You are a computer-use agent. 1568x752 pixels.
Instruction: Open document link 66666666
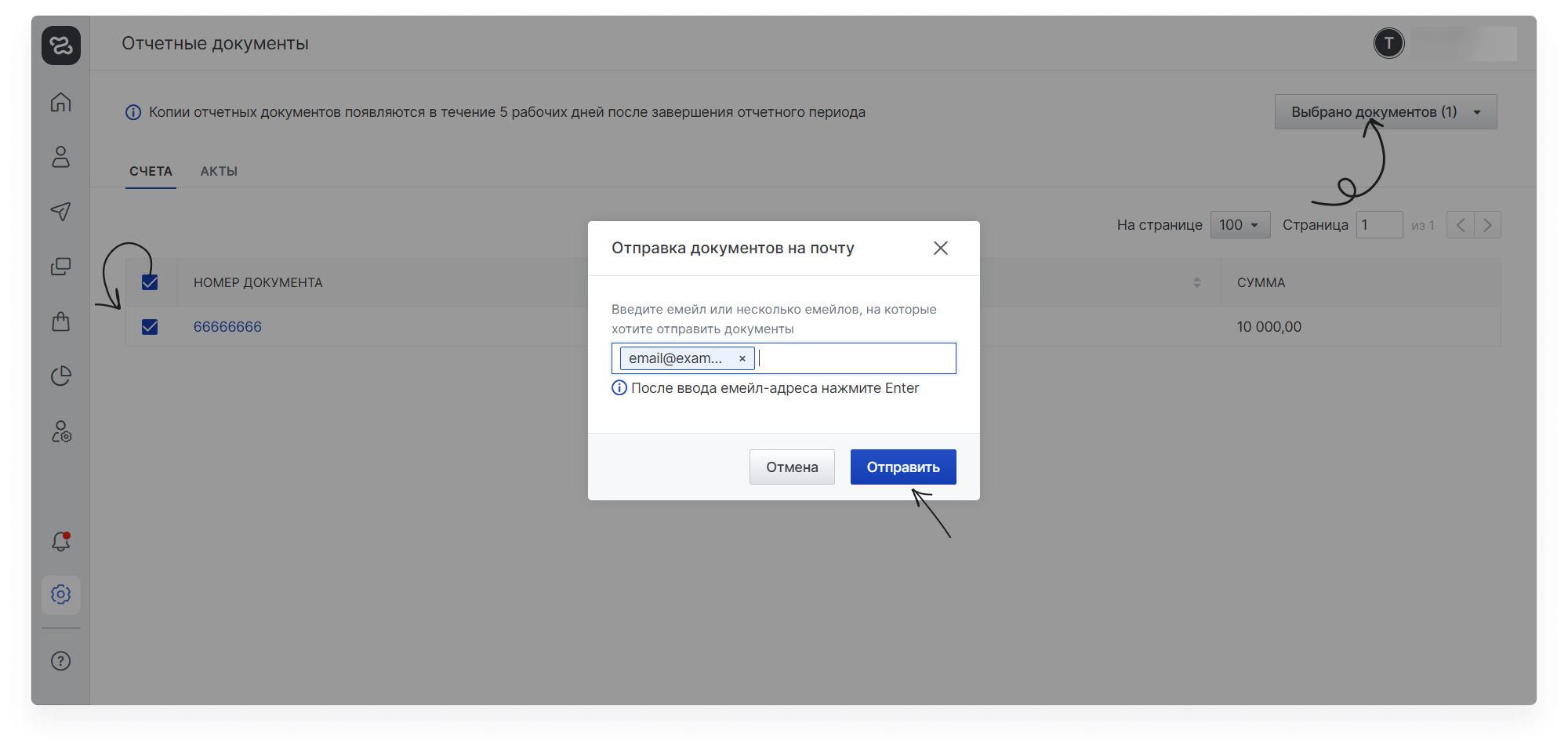click(x=227, y=327)
